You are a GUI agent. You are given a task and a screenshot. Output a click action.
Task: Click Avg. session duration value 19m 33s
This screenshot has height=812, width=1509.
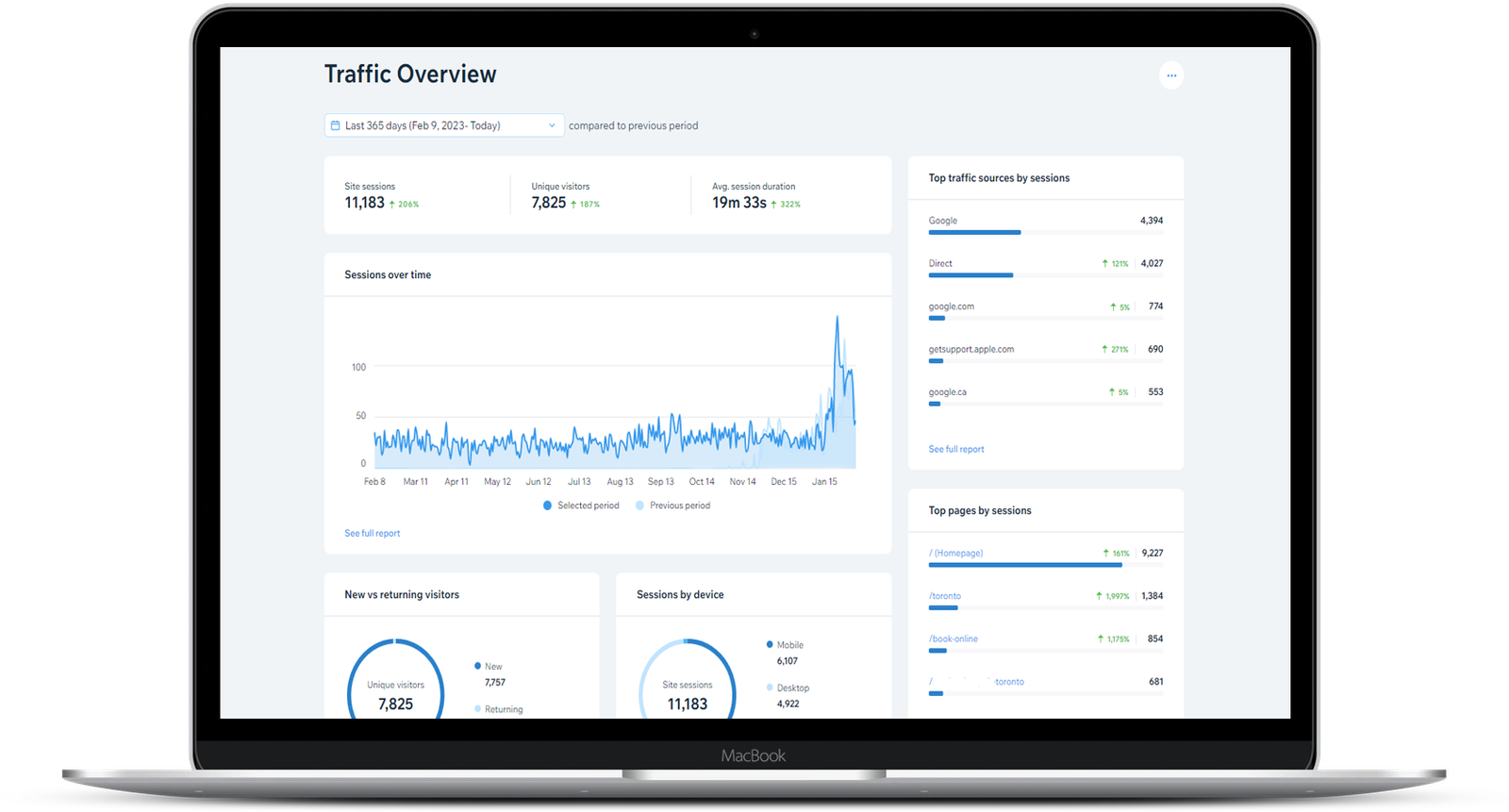click(x=739, y=203)
